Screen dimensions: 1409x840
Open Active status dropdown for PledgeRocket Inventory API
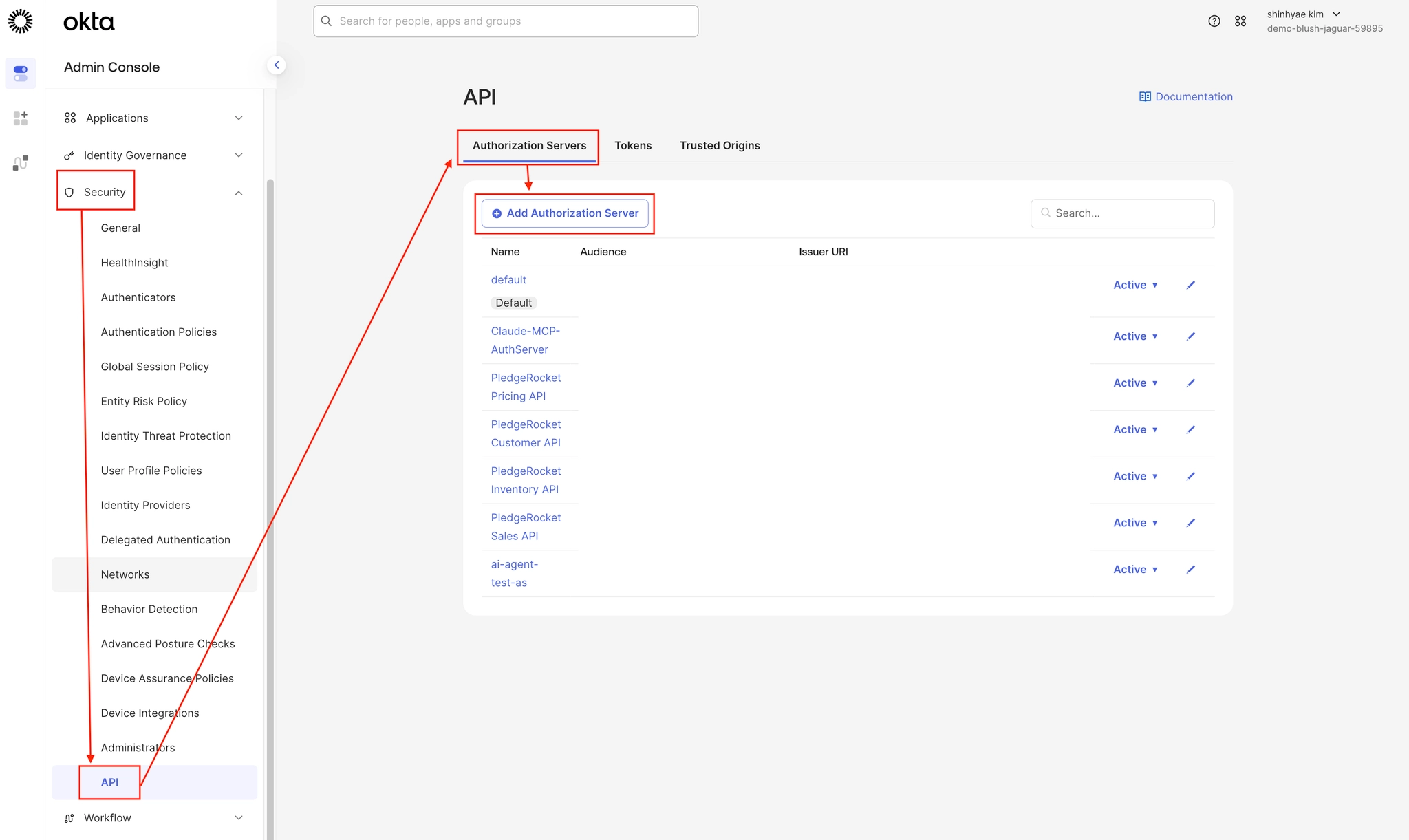1136,476
